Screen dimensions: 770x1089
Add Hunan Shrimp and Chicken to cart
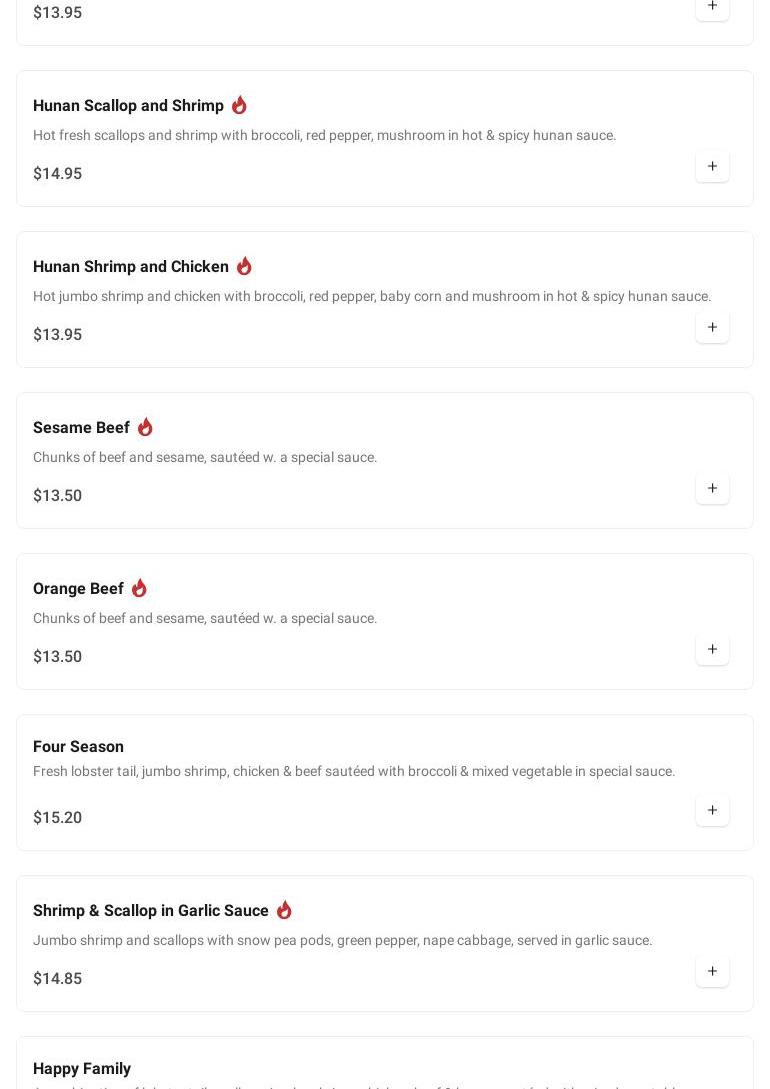click(x=712, y=328)
